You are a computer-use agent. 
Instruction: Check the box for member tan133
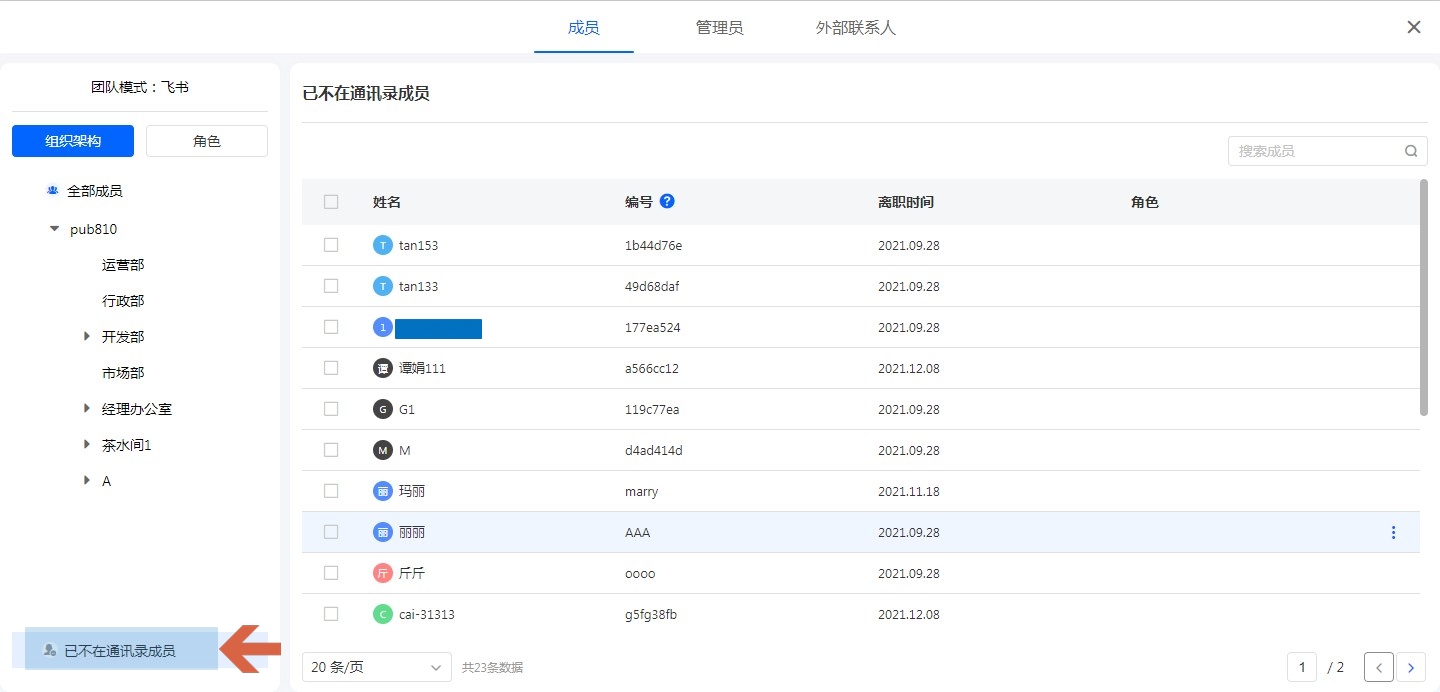(x=331, y=286)
